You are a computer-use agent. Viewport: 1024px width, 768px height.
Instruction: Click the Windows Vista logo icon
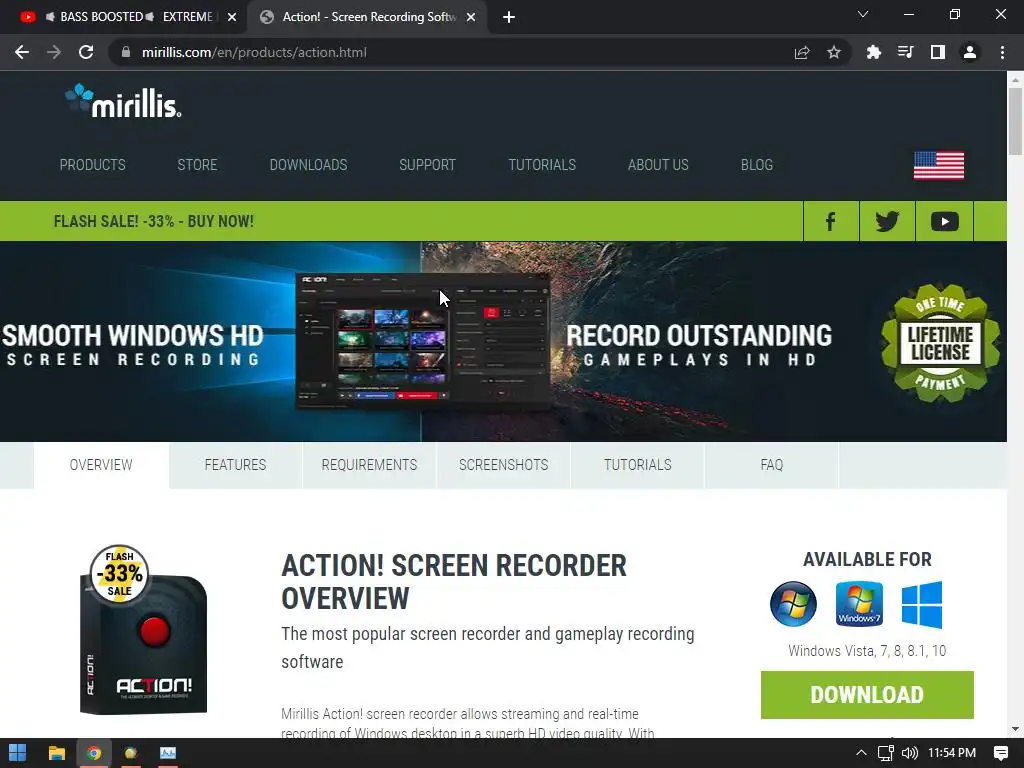tap(793, 604)
